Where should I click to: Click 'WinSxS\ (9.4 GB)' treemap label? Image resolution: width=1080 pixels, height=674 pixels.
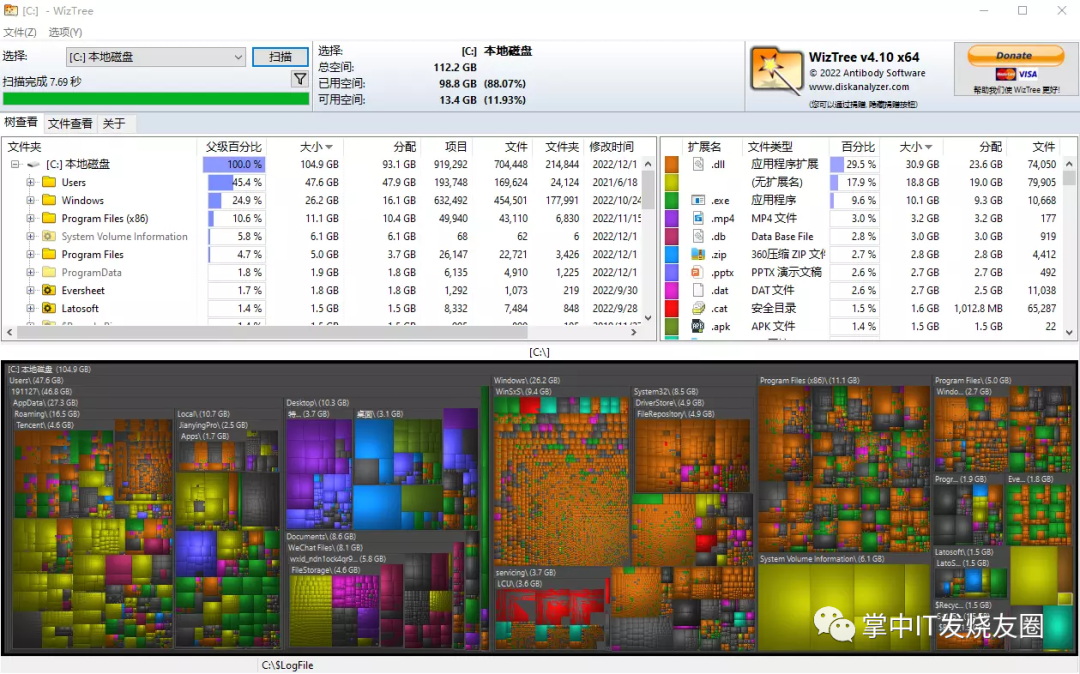coord(523,392)
